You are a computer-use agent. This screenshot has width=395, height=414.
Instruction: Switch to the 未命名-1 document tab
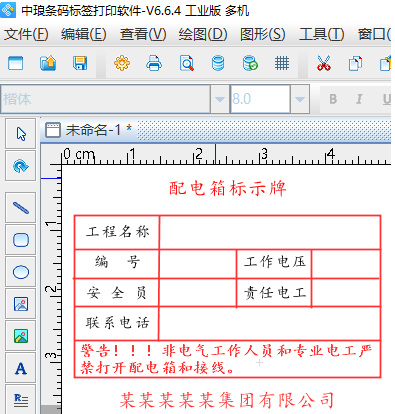pyautogui.click(x=89, y=130)
